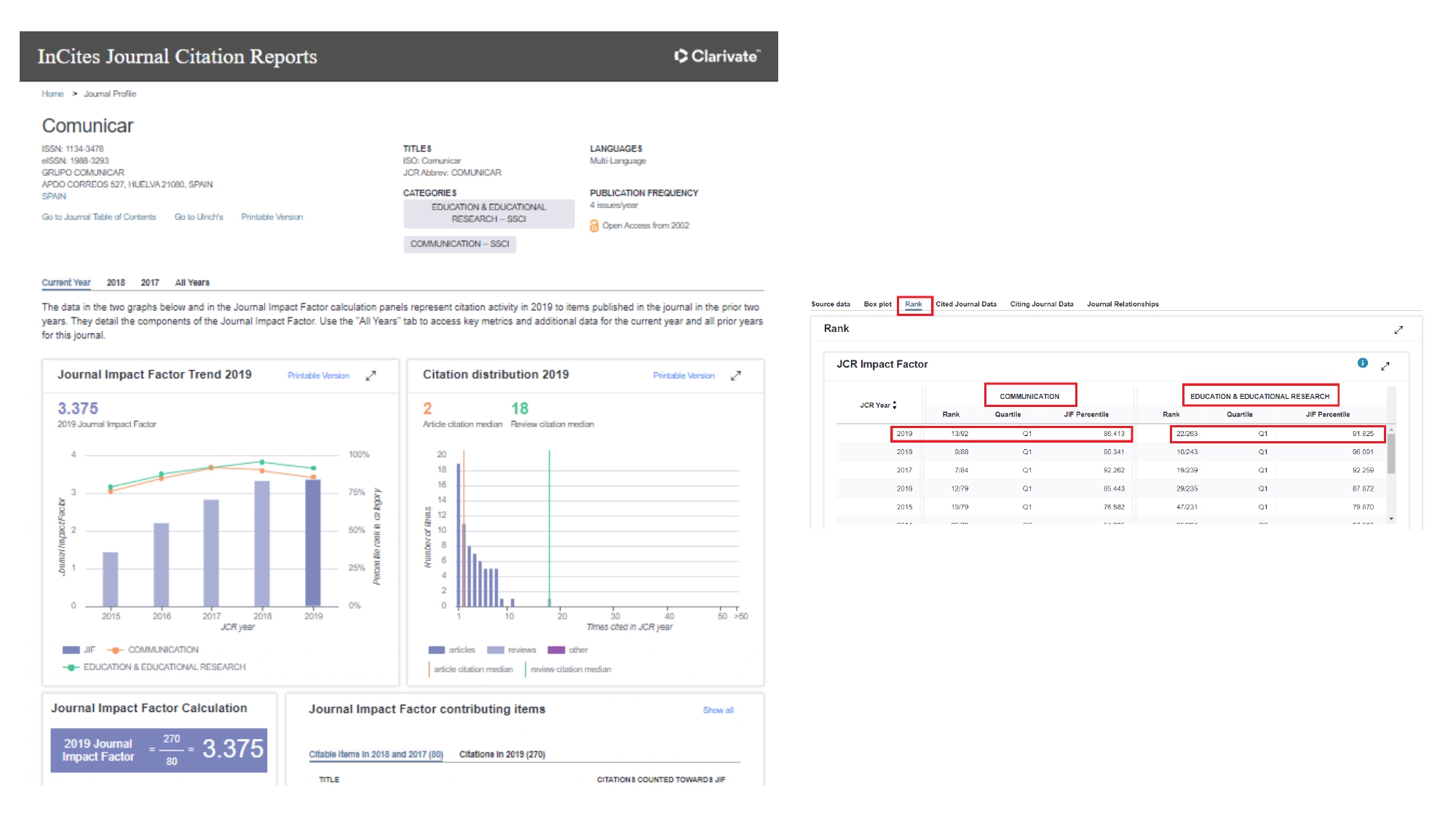Click the Clarivate logo
The width and height of the screenshot is (1456, 819).
pyautogui.click(x=716, y=56)
